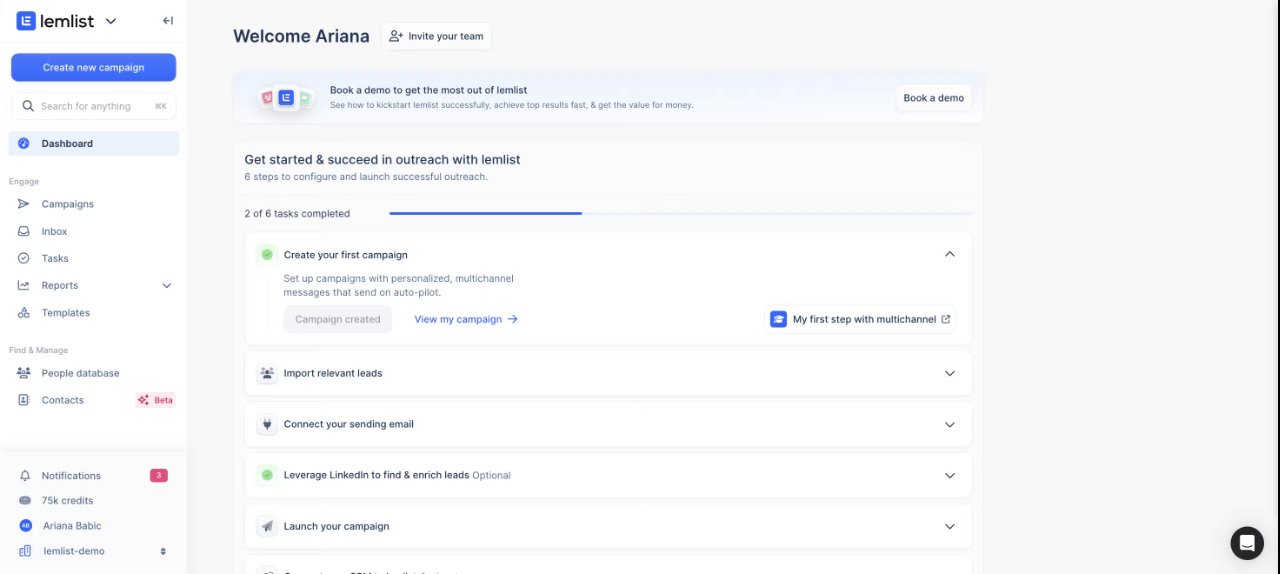The height and width of the screenshot is (574, 1280).
Task: Click the 75k credits coin icon
Action: [25, 501]
